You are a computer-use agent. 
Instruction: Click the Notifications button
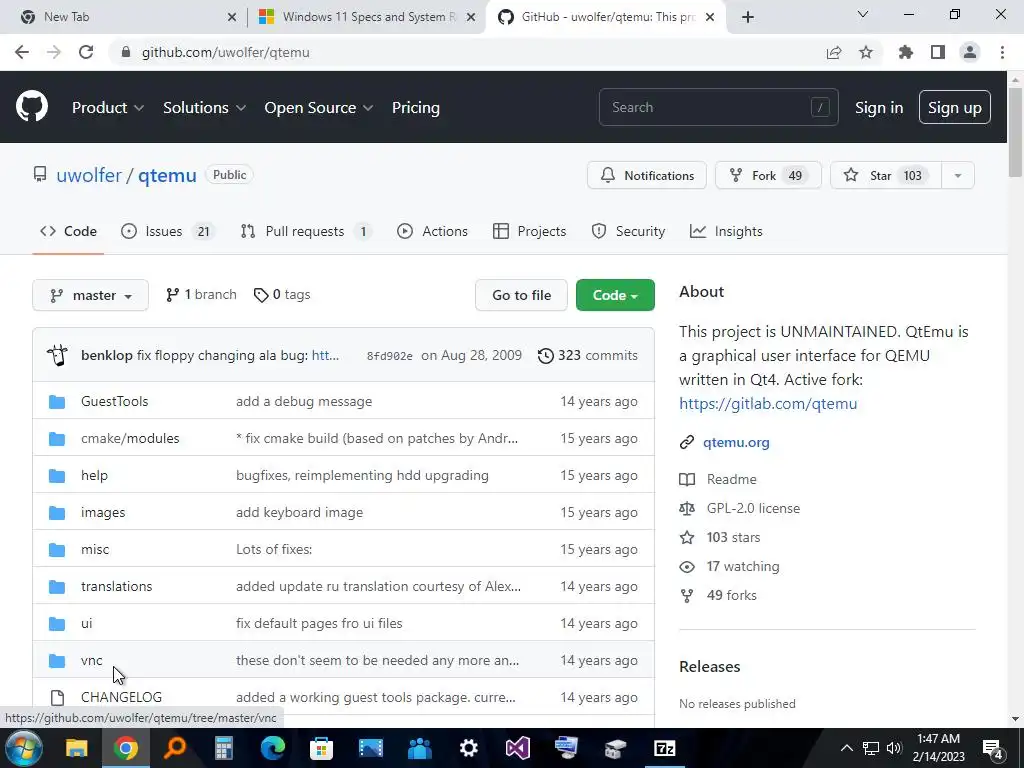[647, 176]
